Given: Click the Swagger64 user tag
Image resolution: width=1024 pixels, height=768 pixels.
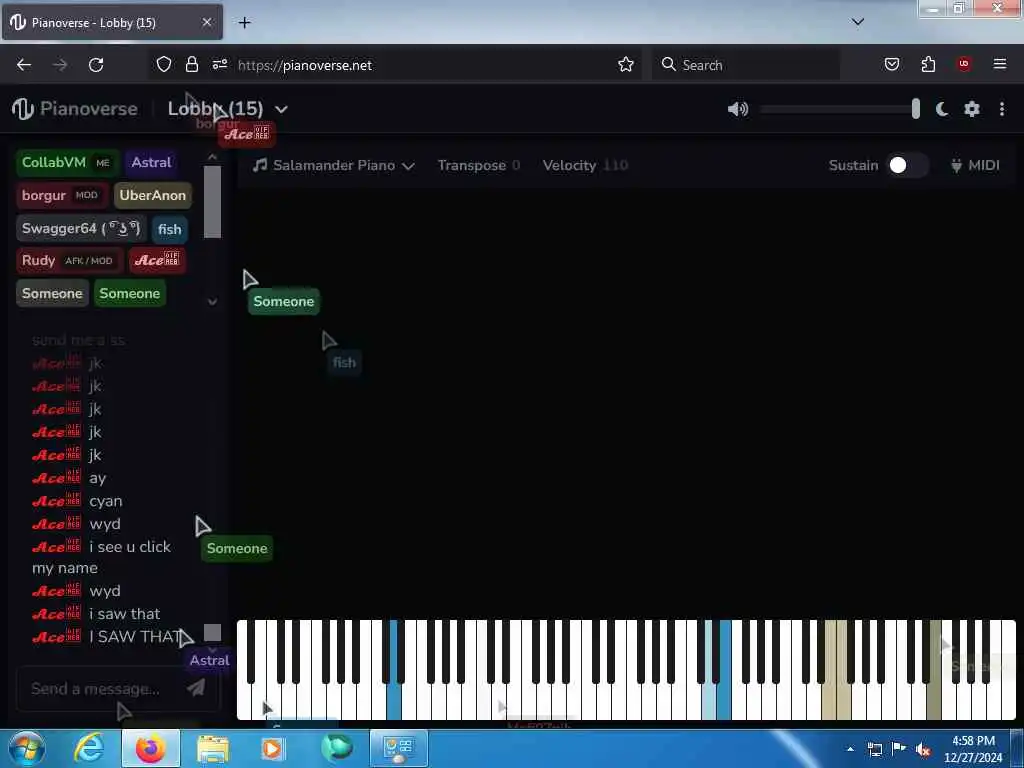Looking at the screenshot, I should pyautogui.click(x=81, y=229).
